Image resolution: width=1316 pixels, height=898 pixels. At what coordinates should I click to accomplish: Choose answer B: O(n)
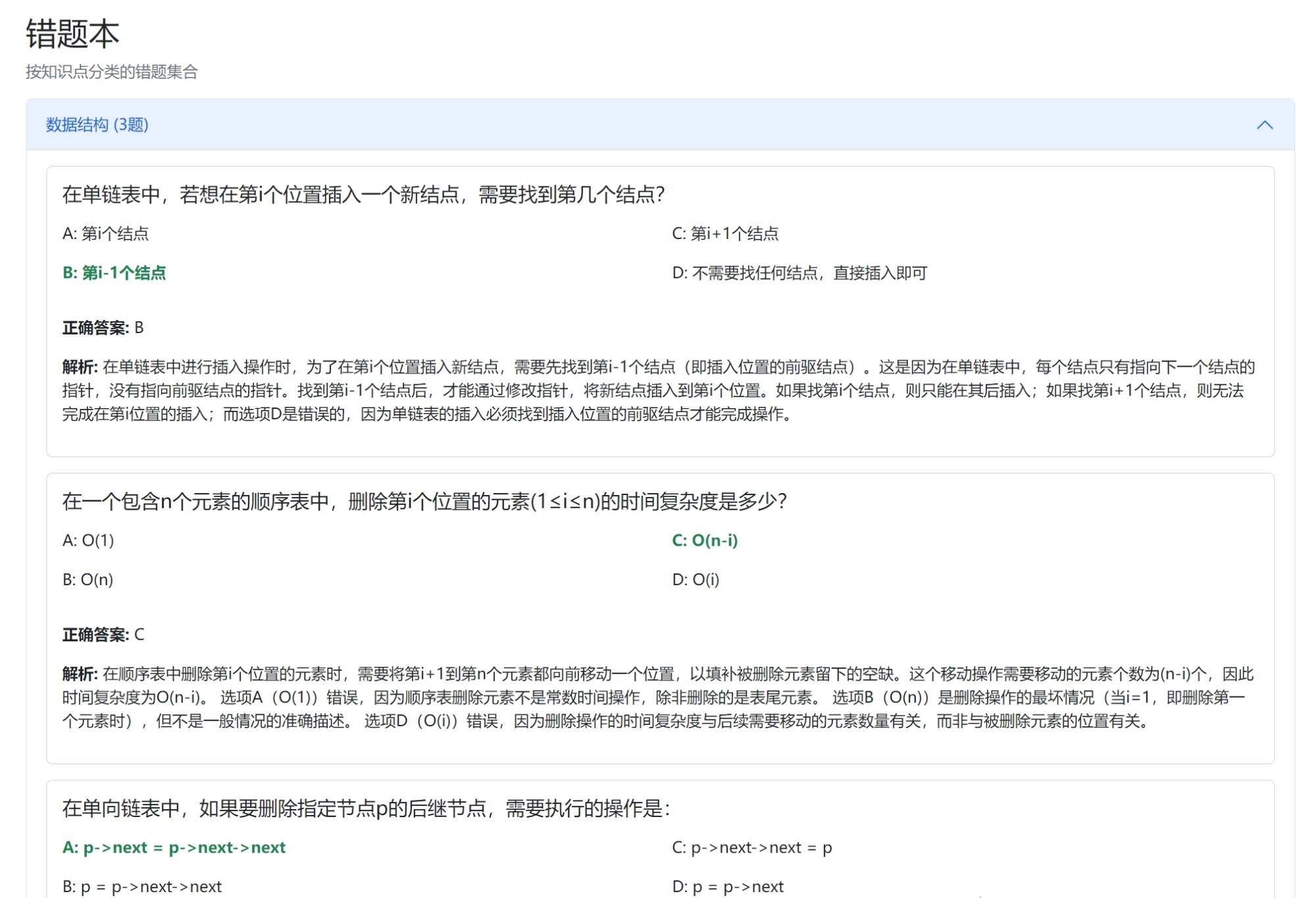click(88, 580)
